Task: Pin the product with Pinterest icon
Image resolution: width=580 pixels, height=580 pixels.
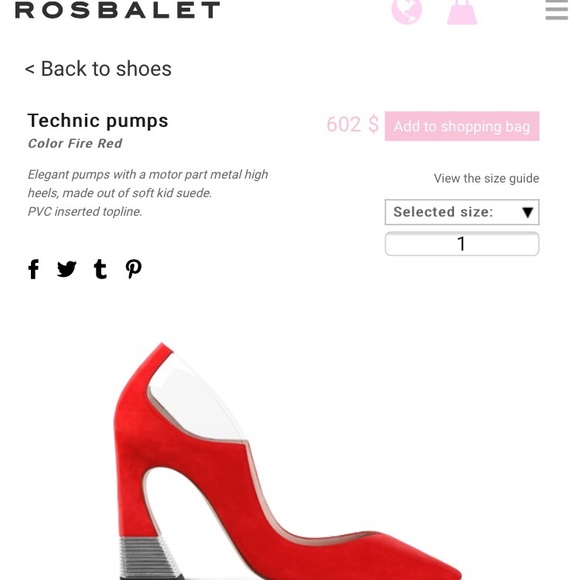Action: [134, 269]
